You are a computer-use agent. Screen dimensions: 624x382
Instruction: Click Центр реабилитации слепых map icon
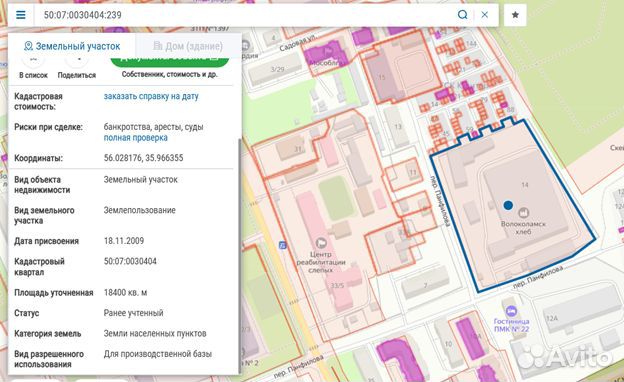point(321,242)
